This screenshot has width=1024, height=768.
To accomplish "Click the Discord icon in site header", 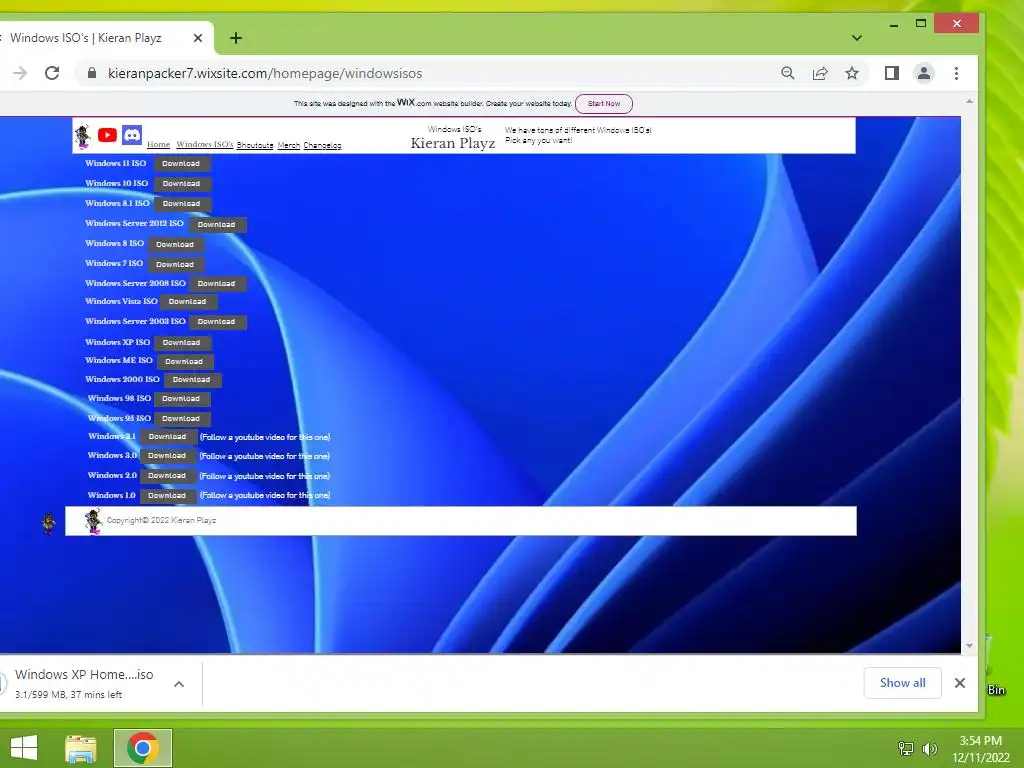I will [132, 135].
